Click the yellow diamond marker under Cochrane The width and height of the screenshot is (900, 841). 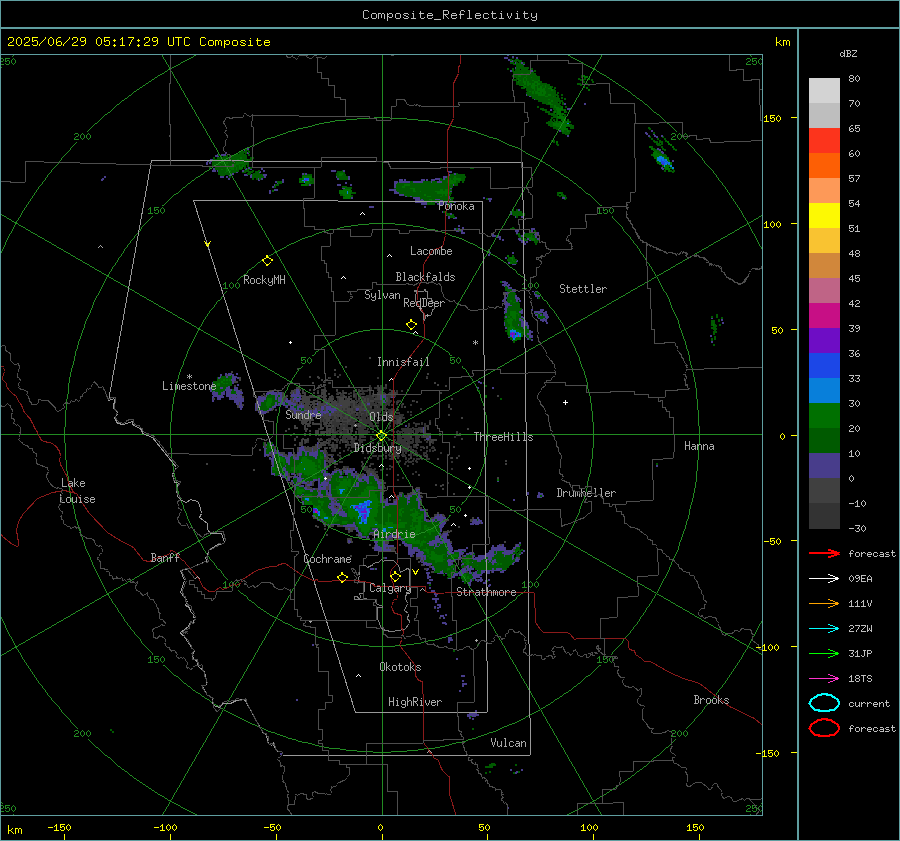pos(342,577)
